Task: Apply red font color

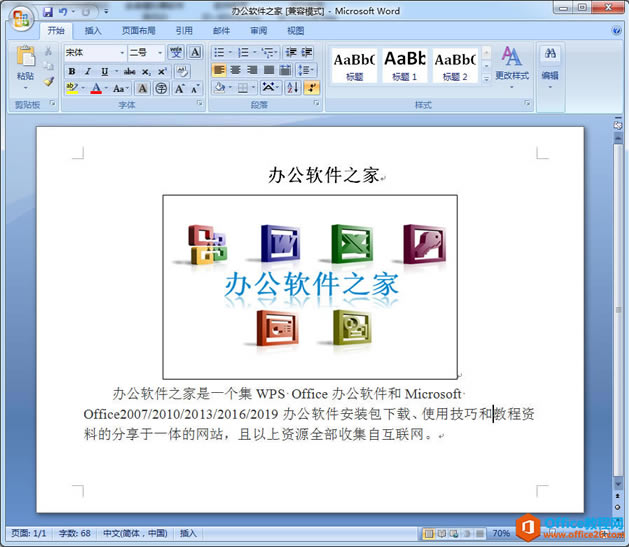Action: 96,88
